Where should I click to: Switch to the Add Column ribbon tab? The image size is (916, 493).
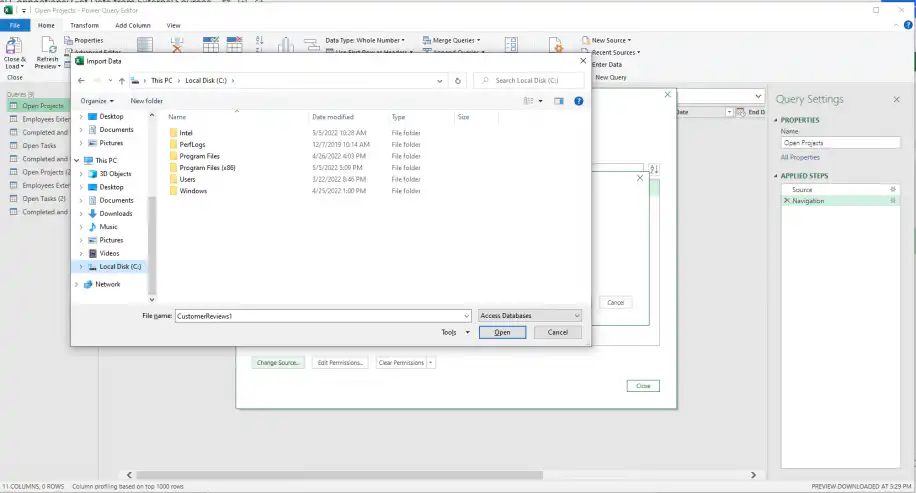tap(133, 25)
